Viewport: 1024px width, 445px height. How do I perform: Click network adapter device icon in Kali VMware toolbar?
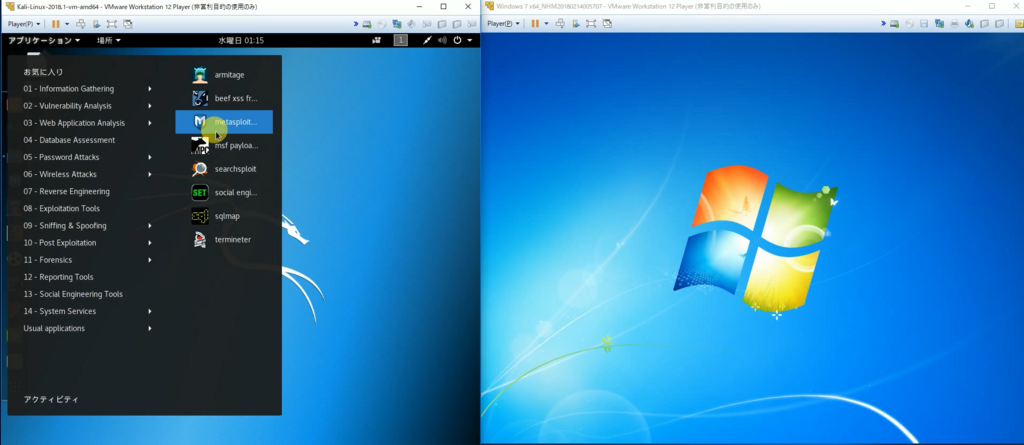click(x=396, y=24)
